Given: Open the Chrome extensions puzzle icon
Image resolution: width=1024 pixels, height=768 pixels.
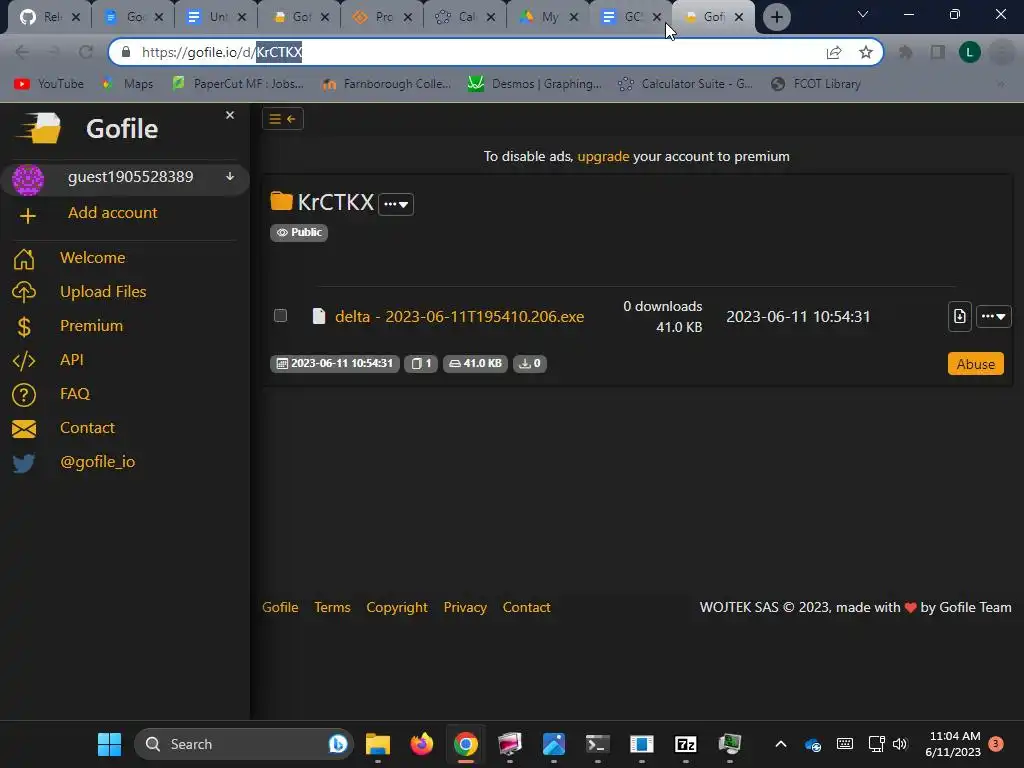Looking at the screenshot, I should 906,52.
